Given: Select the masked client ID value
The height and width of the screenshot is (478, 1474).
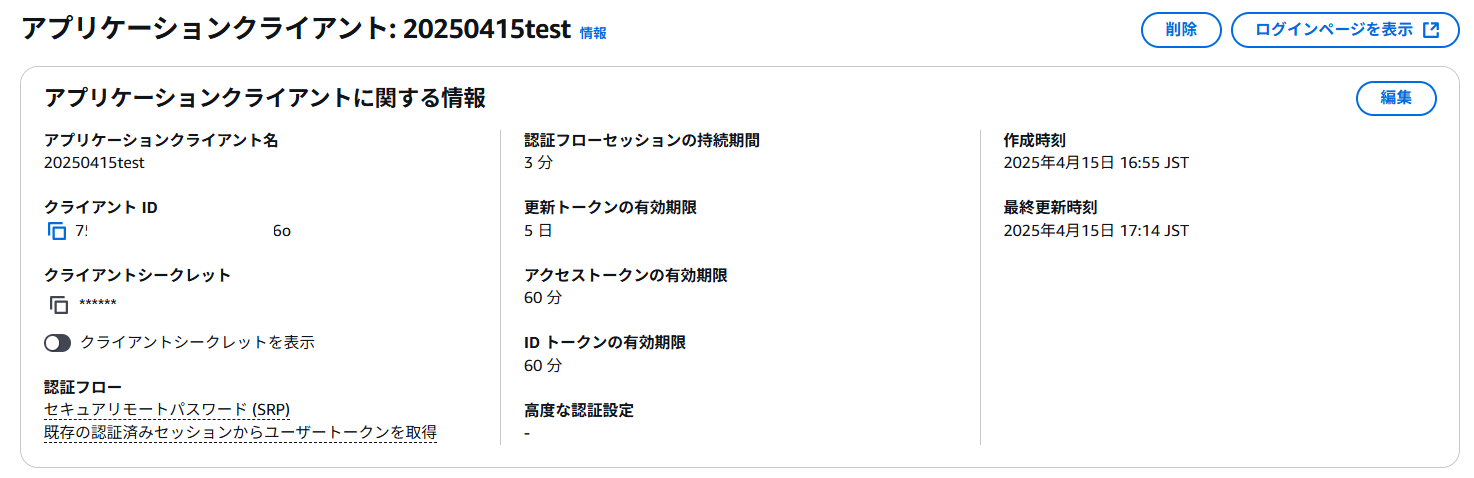Looking at the screenshot, I should point(183,231).
